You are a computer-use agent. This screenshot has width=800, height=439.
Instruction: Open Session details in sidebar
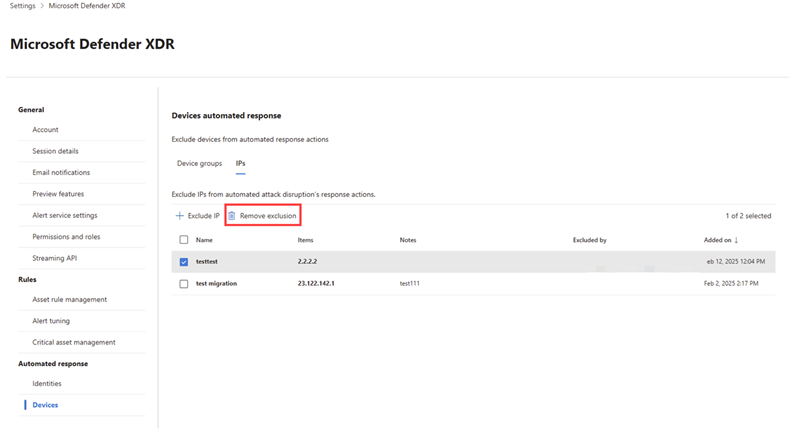tap(56, 151)
